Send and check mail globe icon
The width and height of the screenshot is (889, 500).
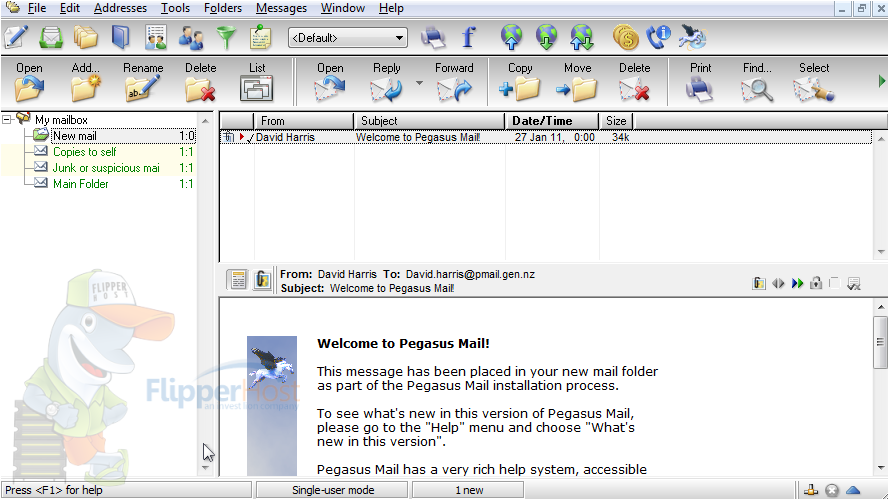pyautogui.click(x=582, y=37)
